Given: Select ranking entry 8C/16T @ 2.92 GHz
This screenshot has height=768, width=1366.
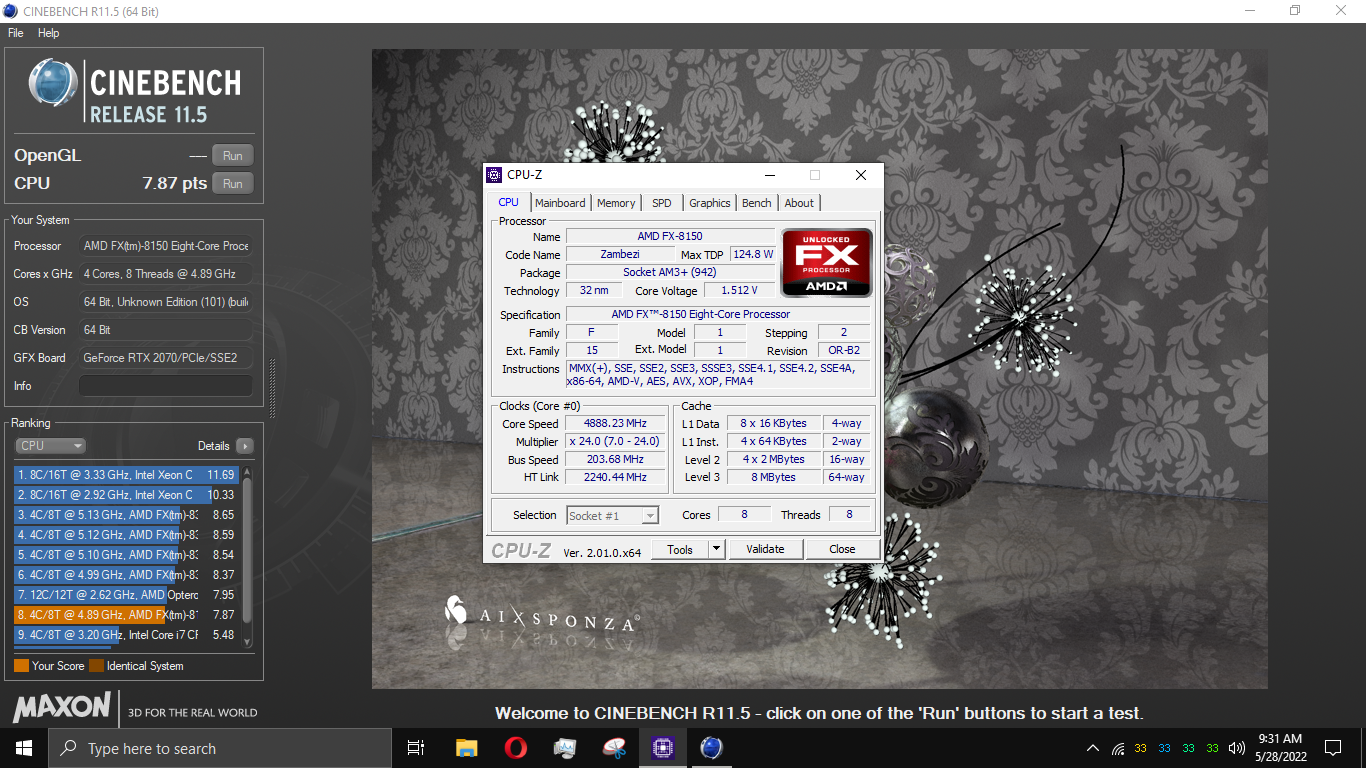Looking at the screenshot, I should 126,495.
